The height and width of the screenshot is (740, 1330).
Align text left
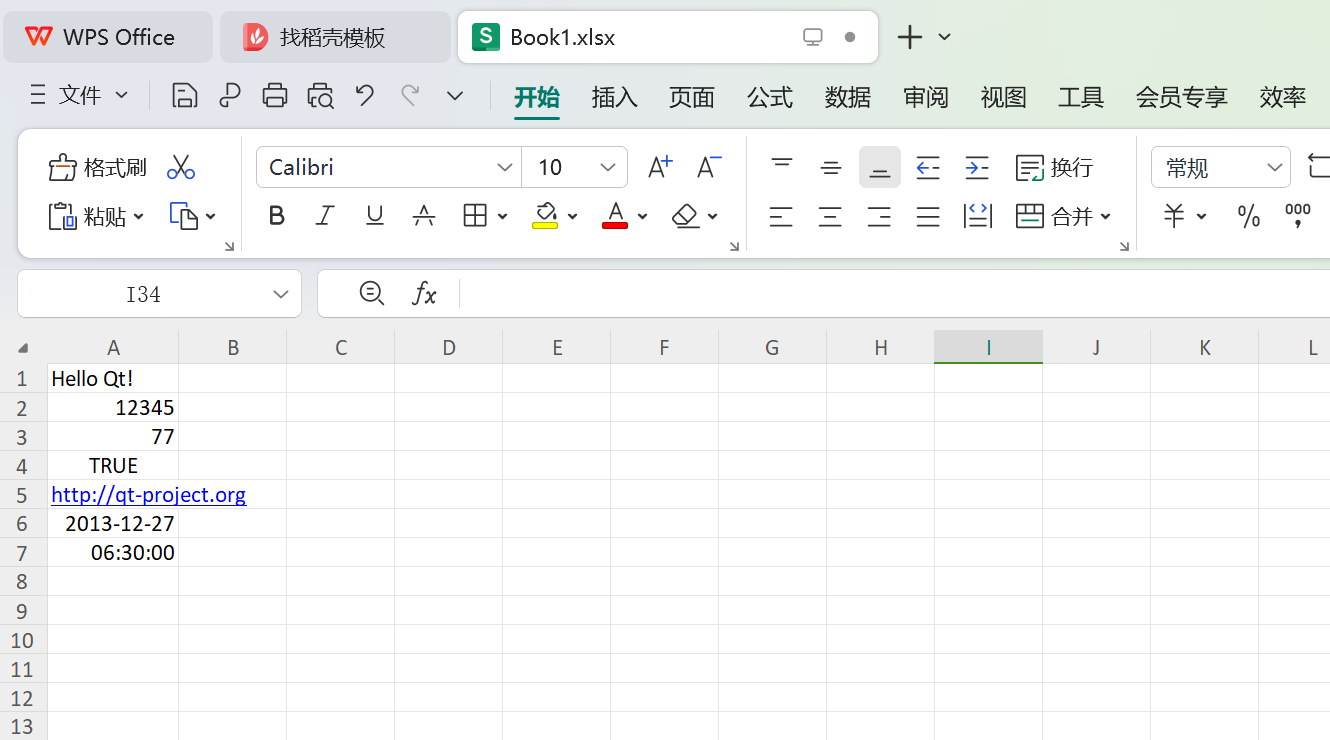point(781,216)
